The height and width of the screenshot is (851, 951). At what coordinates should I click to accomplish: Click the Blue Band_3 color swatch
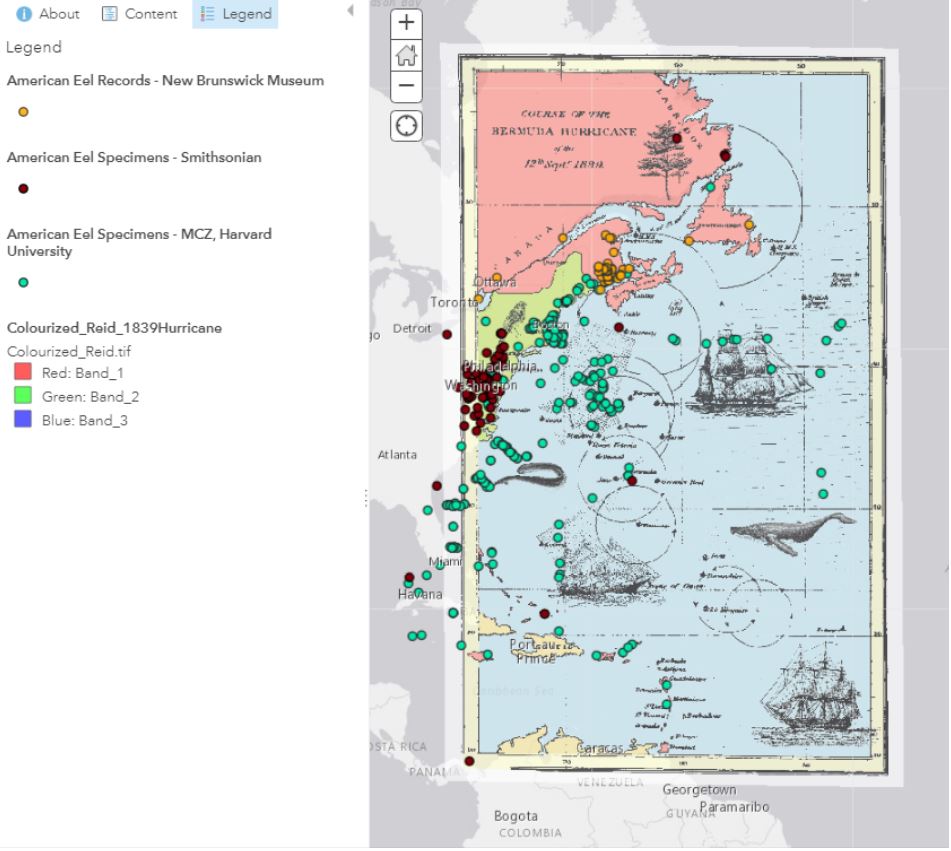coord(23,420)
